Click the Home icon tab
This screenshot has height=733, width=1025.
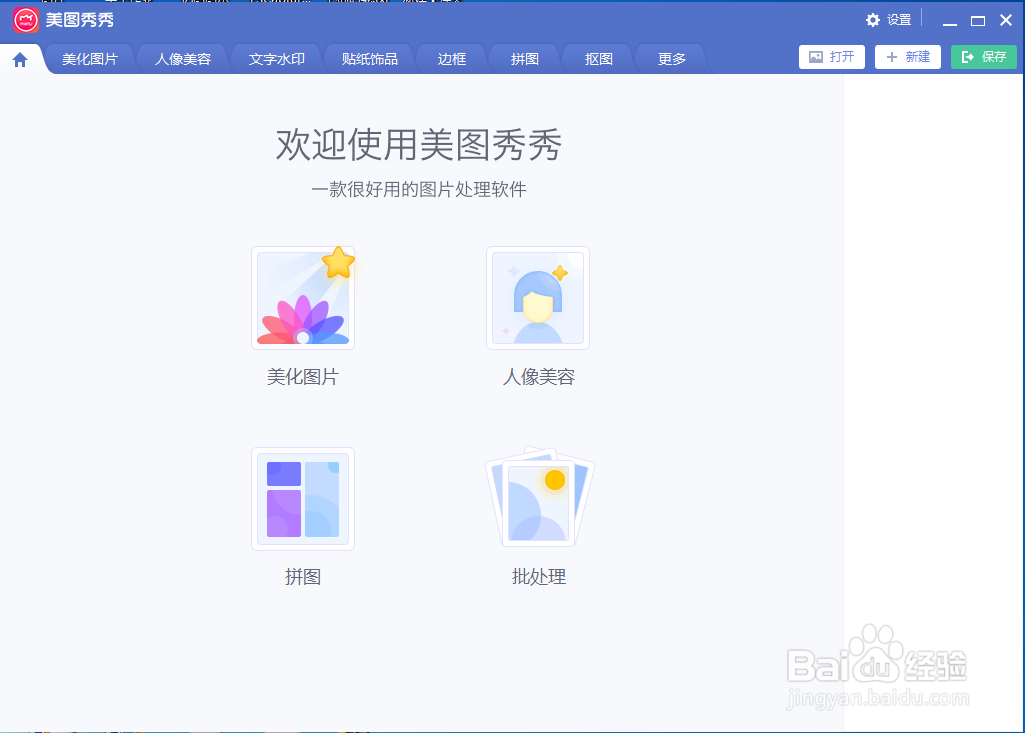[19, 59]
